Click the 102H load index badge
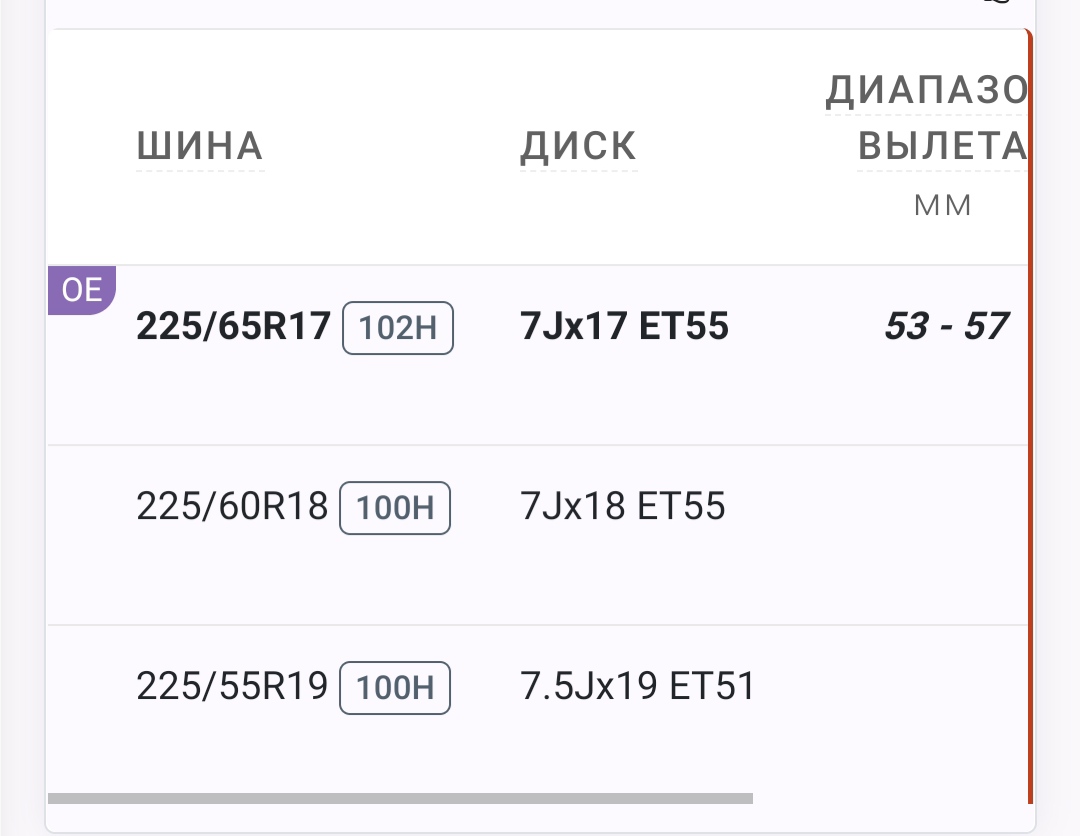 [398, 328]
